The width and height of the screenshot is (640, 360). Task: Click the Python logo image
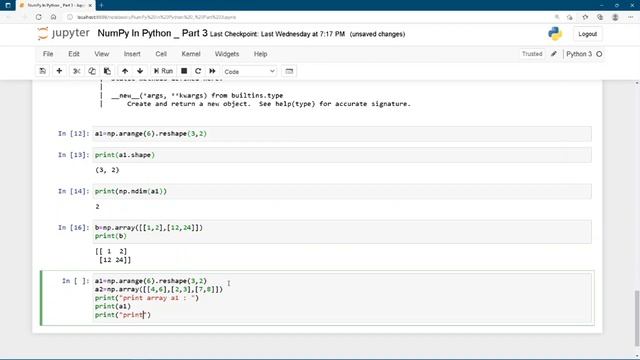(555, 33)
